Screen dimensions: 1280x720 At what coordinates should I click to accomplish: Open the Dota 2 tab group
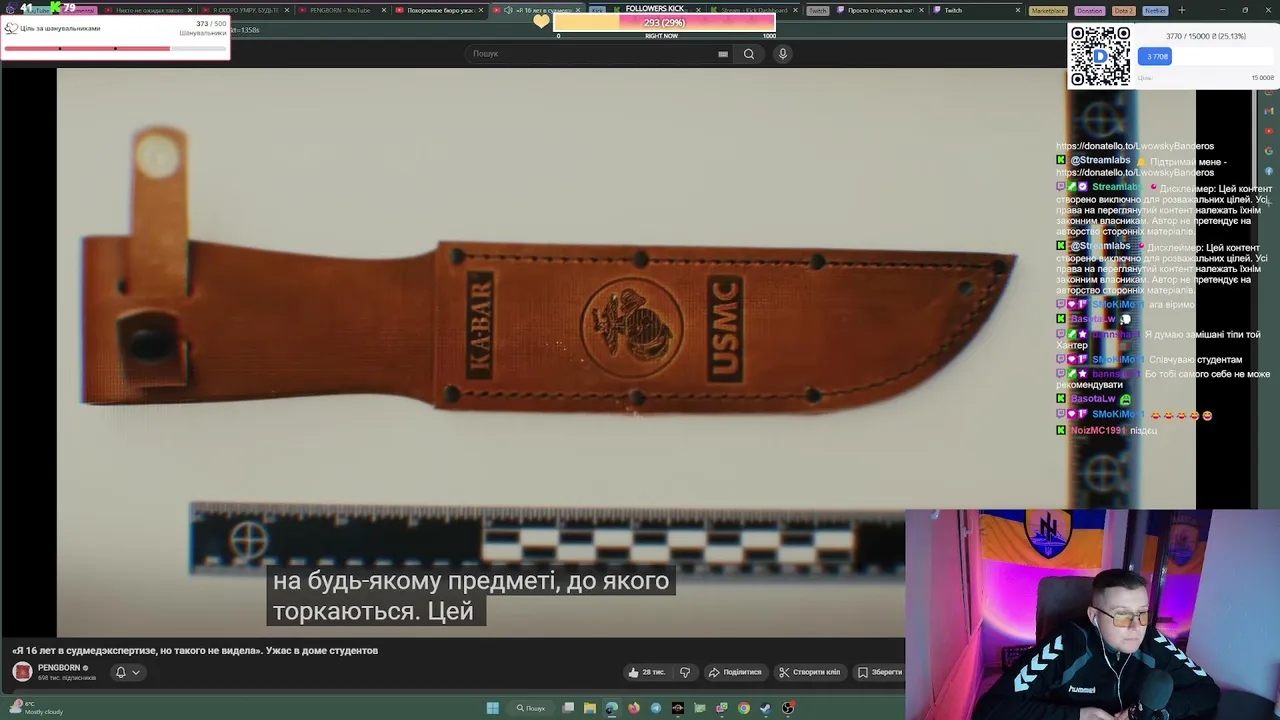tap(1123, 10)
